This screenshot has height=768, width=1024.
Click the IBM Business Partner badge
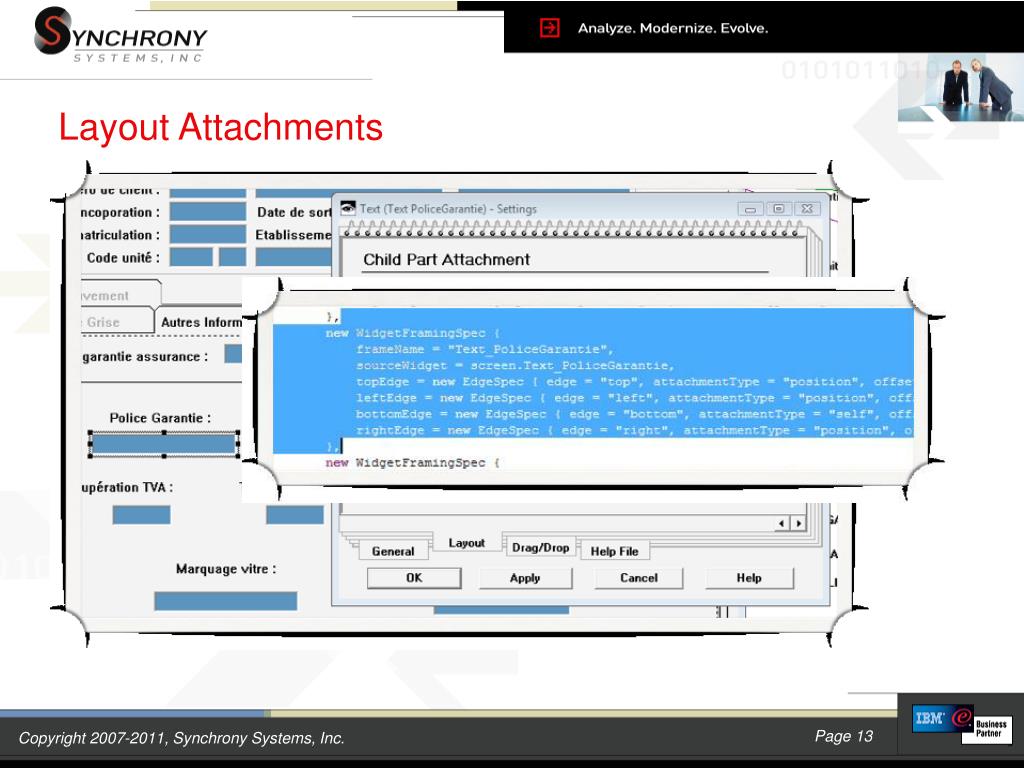tap(962, 724)
